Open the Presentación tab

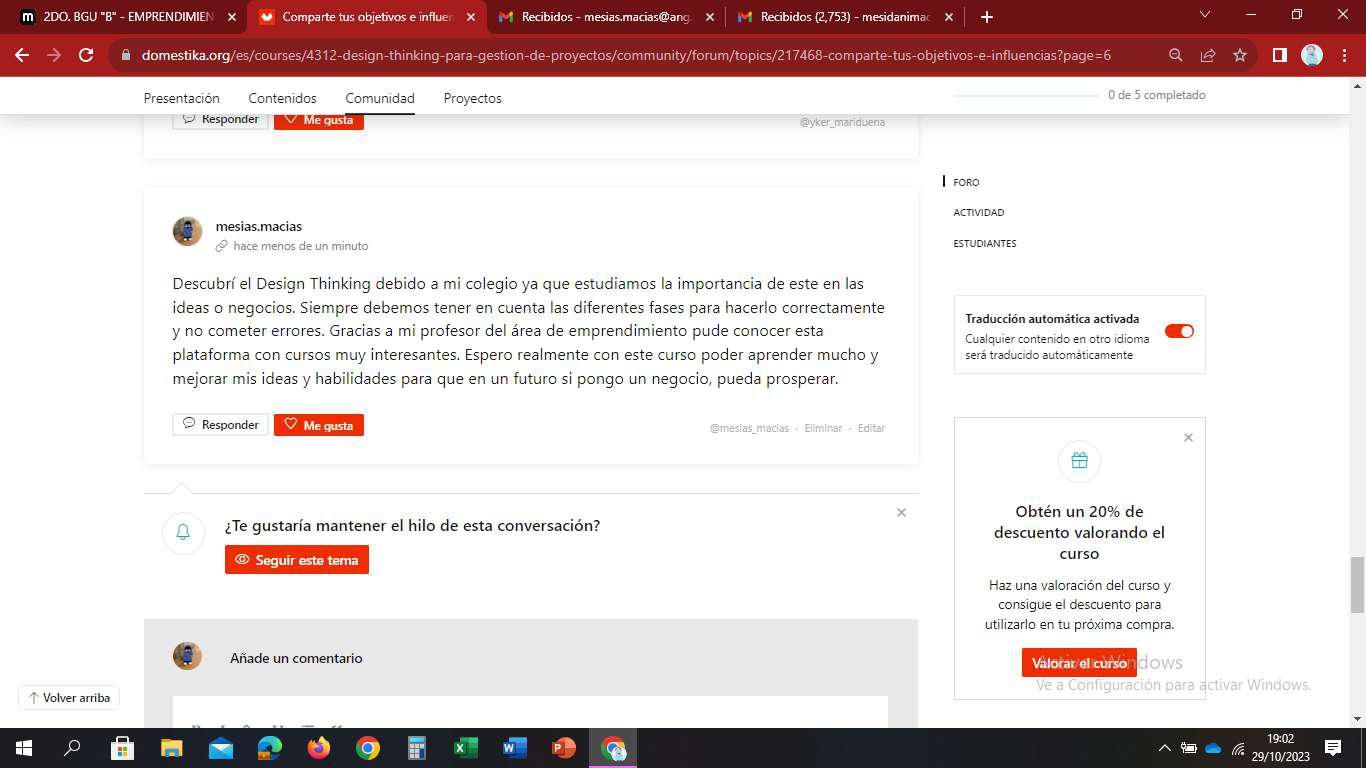(x=181, y=98)
